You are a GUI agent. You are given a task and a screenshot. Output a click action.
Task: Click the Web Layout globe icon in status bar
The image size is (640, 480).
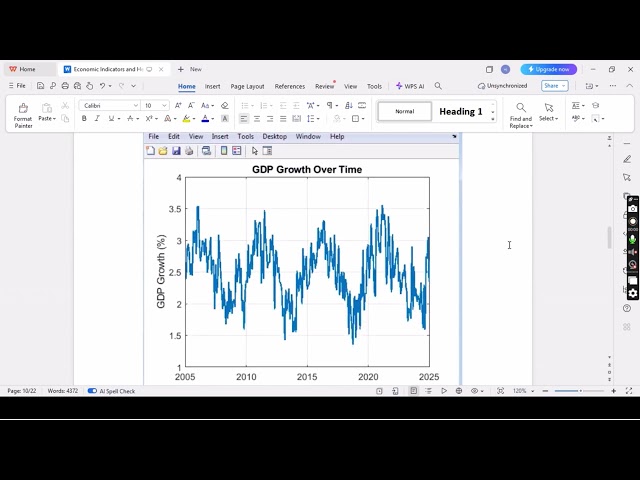[x=459, y=391]
